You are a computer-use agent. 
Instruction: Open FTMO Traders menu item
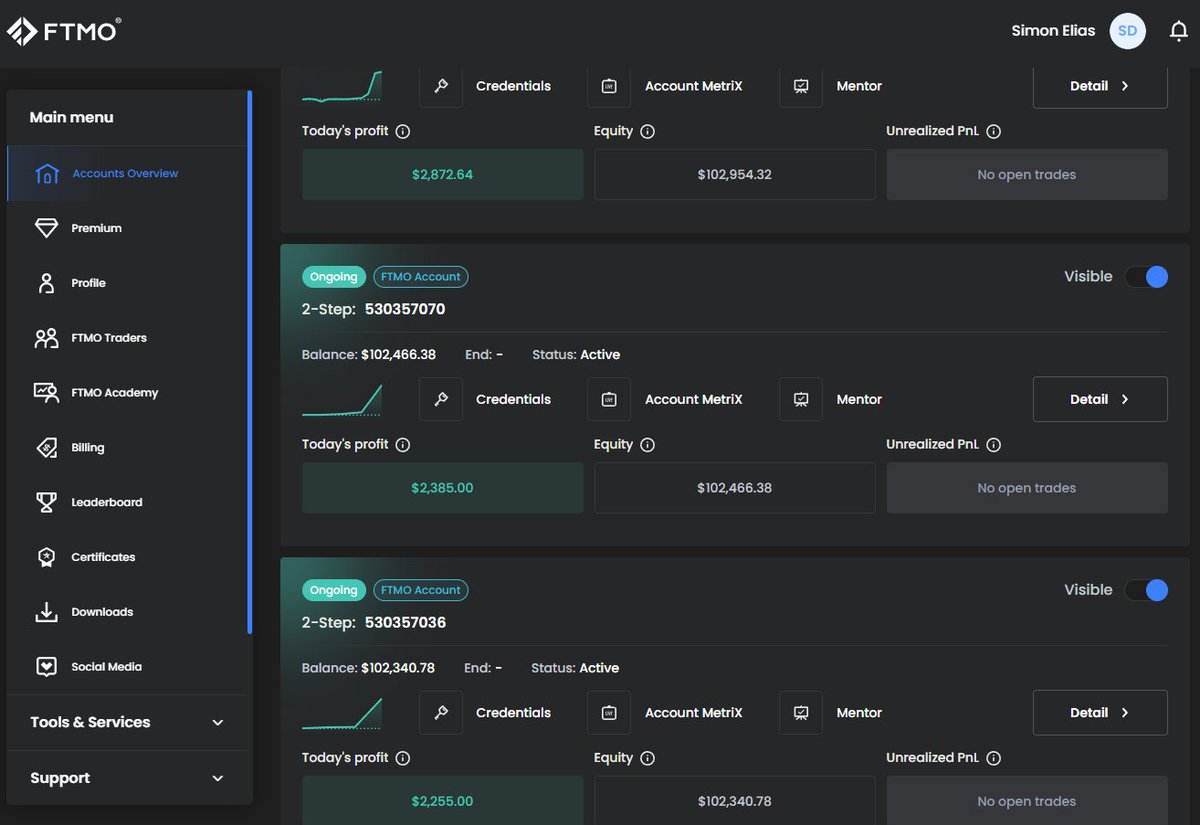tap(128, 338)
